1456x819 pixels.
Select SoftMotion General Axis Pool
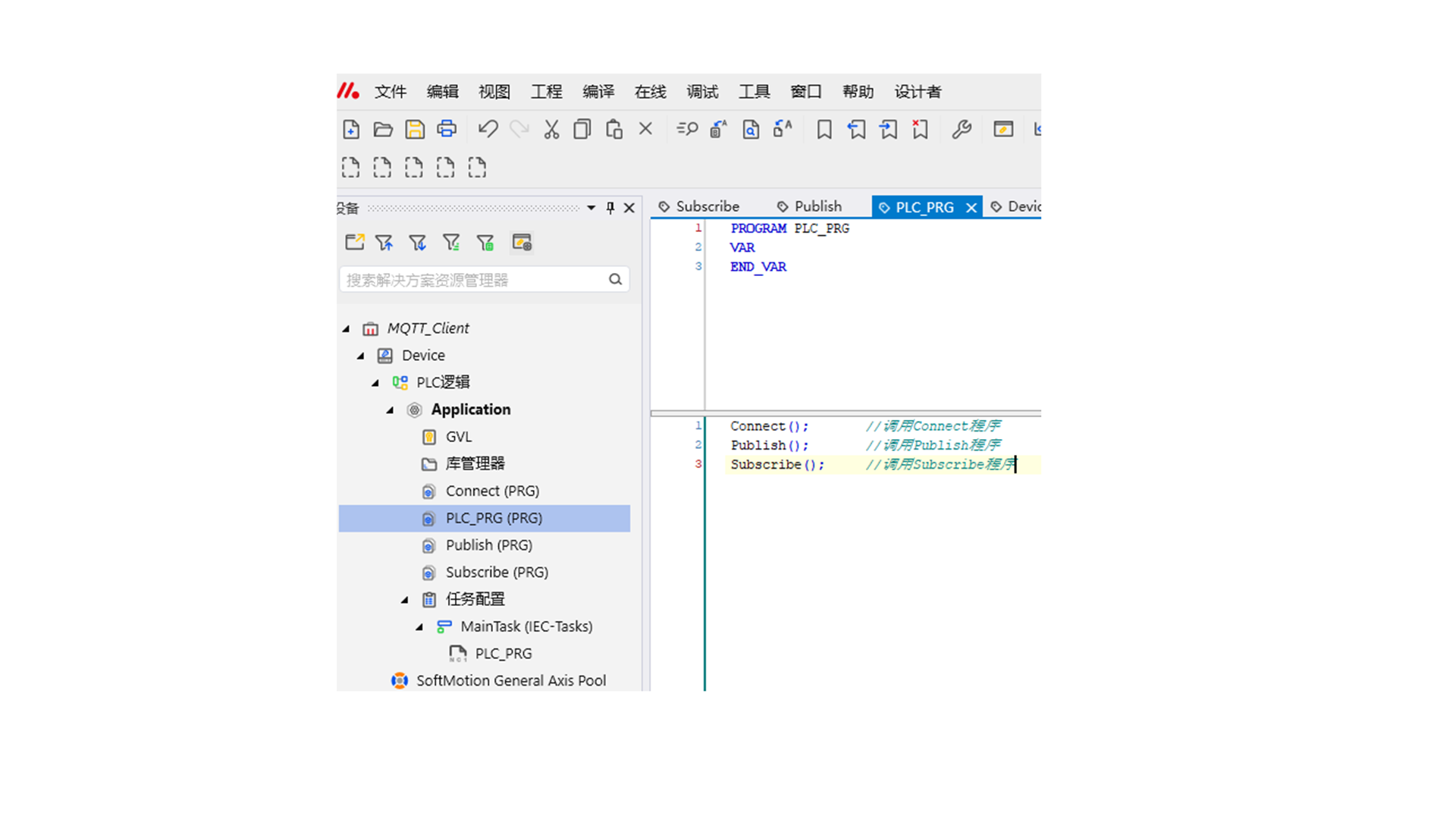pos(511,681)
